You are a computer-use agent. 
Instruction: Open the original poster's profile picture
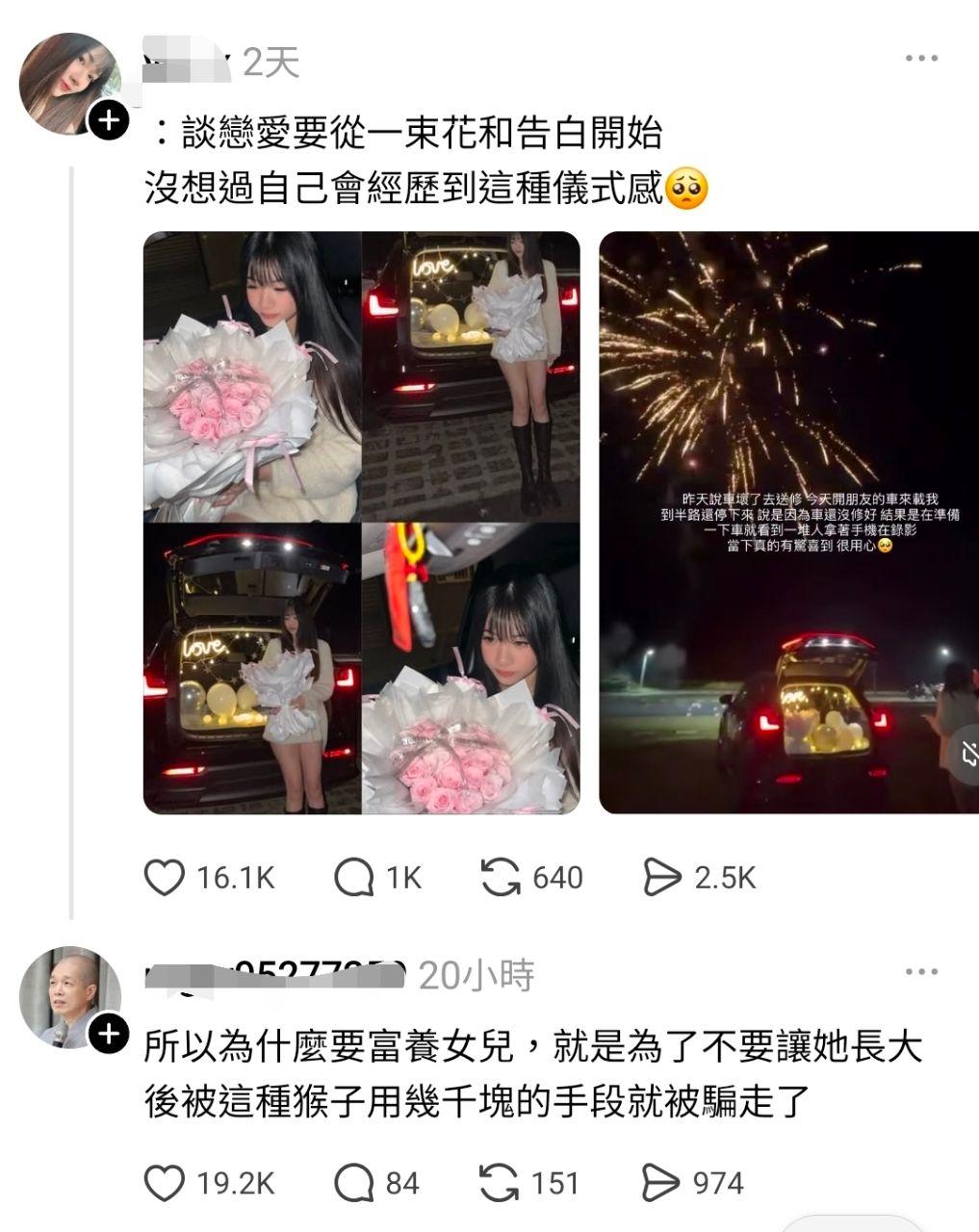point(69,84)
